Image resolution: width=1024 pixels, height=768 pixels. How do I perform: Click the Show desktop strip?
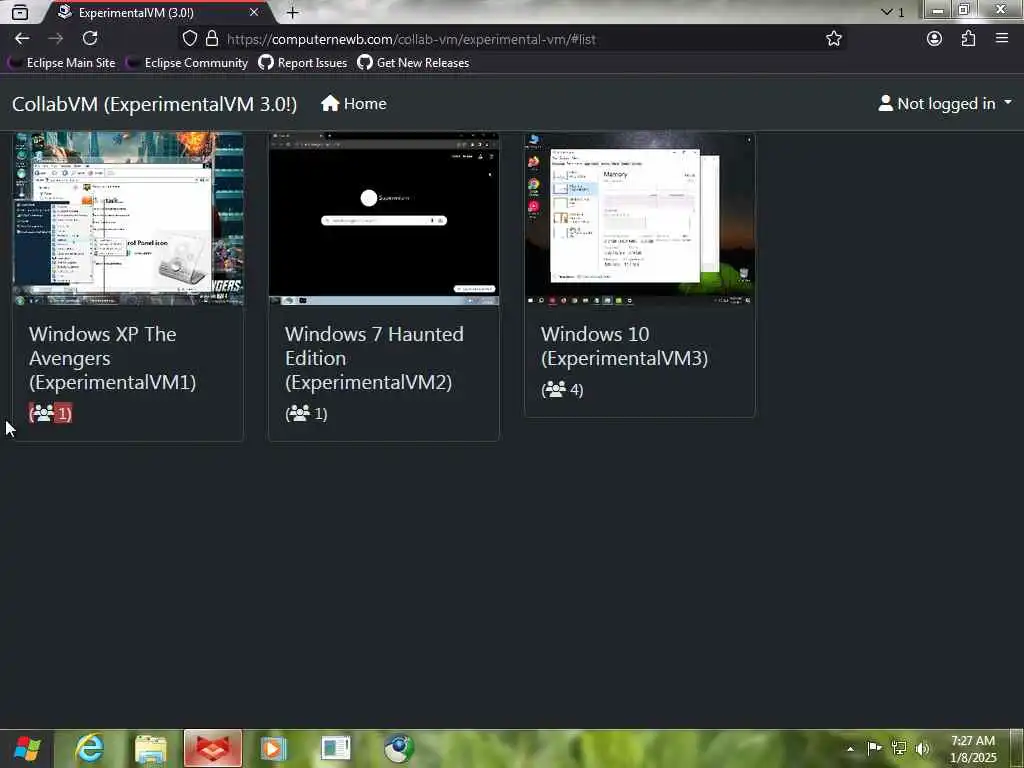coord(1017,748)
